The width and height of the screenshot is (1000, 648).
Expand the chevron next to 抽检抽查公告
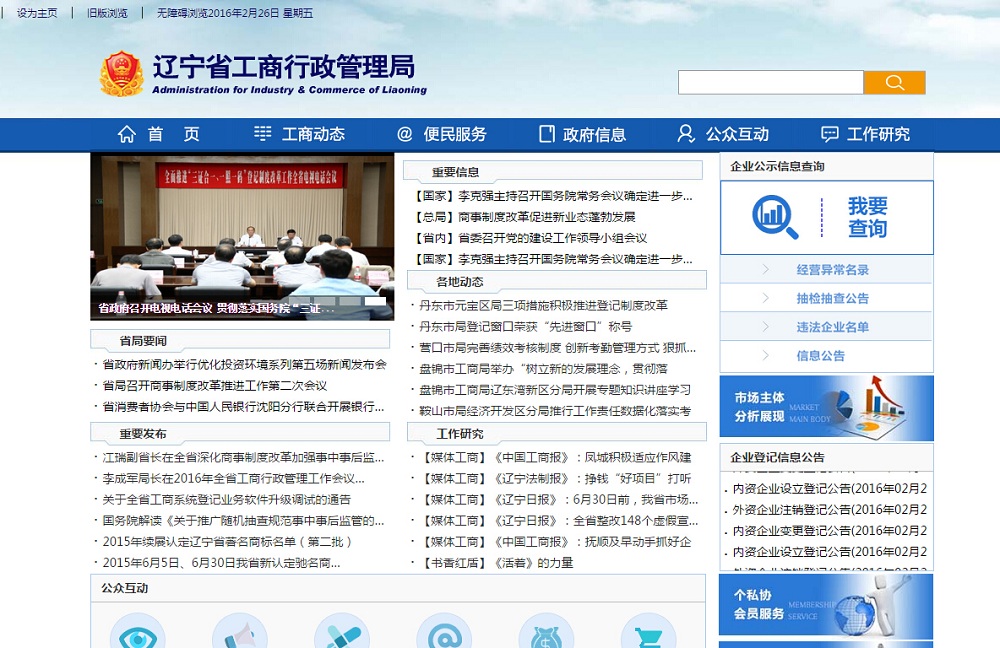click(x=766, y=298)
